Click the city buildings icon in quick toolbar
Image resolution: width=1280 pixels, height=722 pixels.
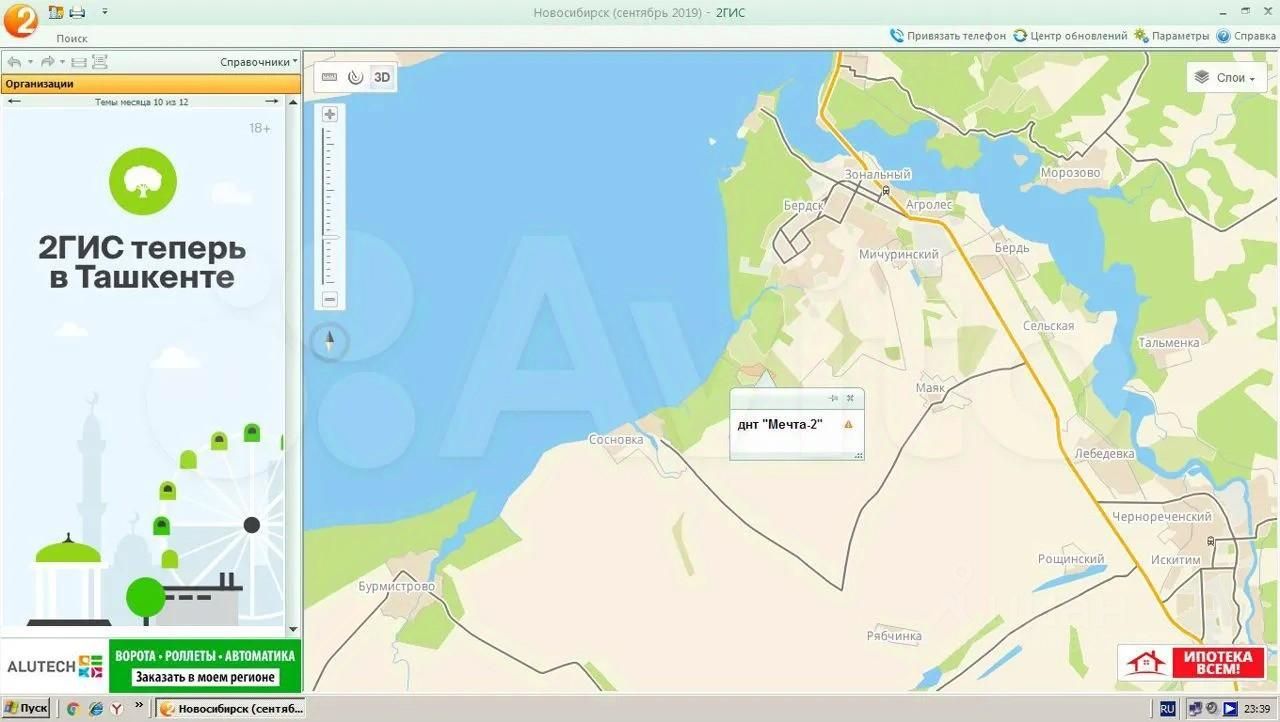[x=56, y=12]
